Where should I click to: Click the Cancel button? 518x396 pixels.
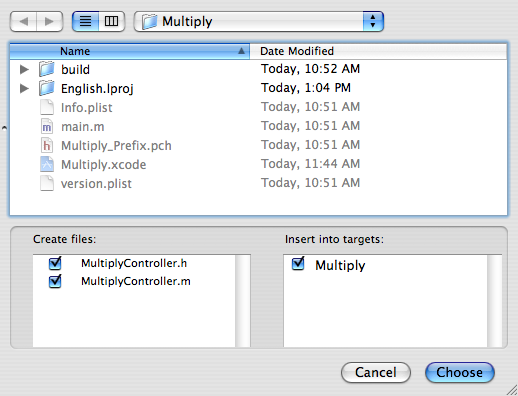[376, 372]
